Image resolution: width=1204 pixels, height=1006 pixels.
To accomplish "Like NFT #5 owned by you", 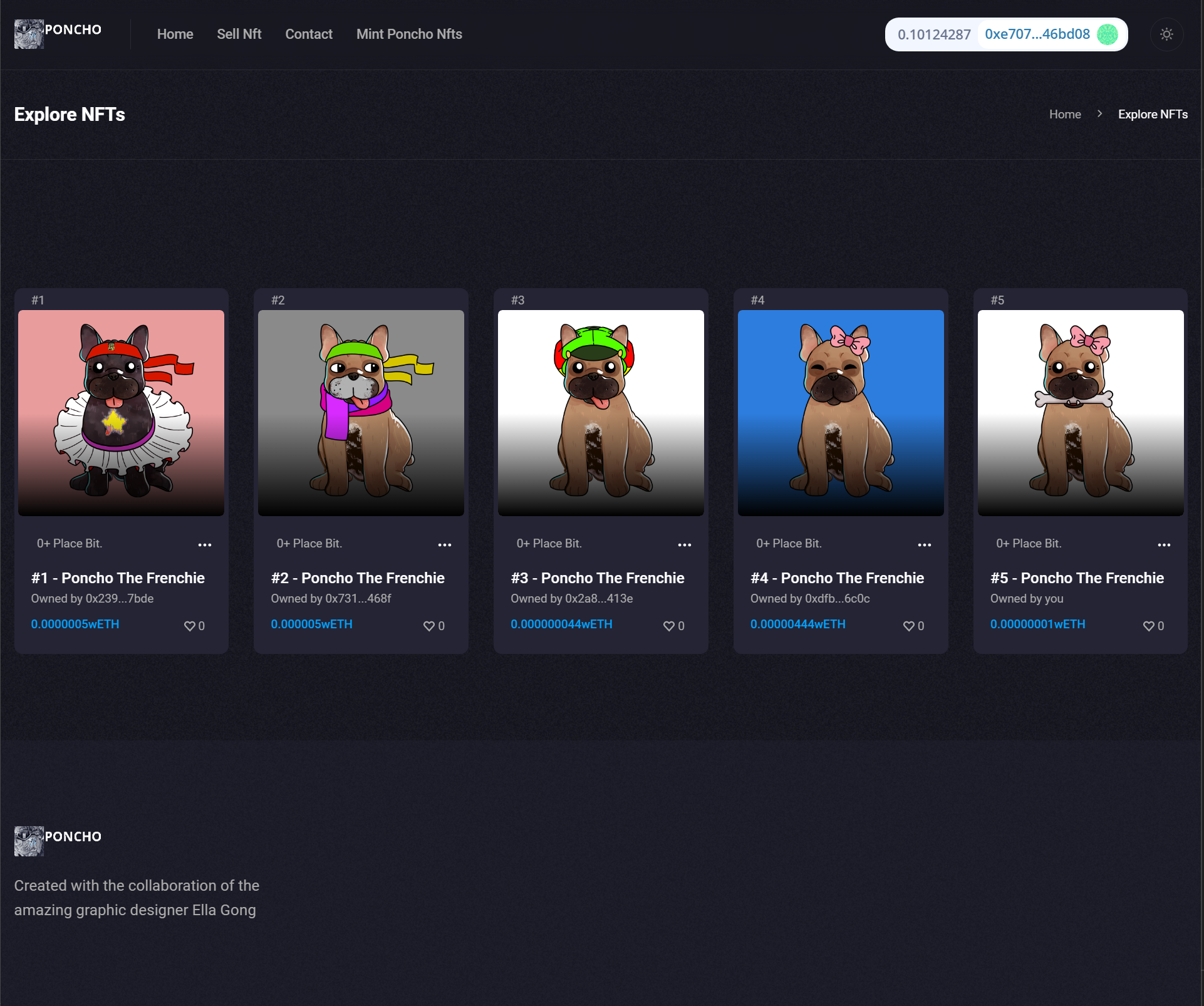I will pyautogui.click(x=1148, y=625).
